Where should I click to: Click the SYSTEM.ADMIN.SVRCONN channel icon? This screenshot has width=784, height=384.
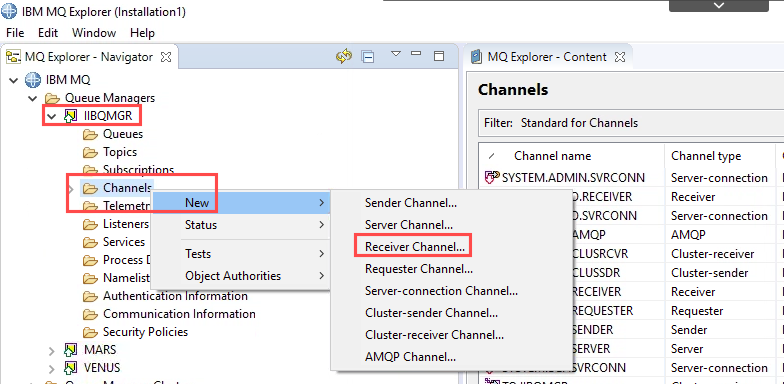[x=492, y=177]
